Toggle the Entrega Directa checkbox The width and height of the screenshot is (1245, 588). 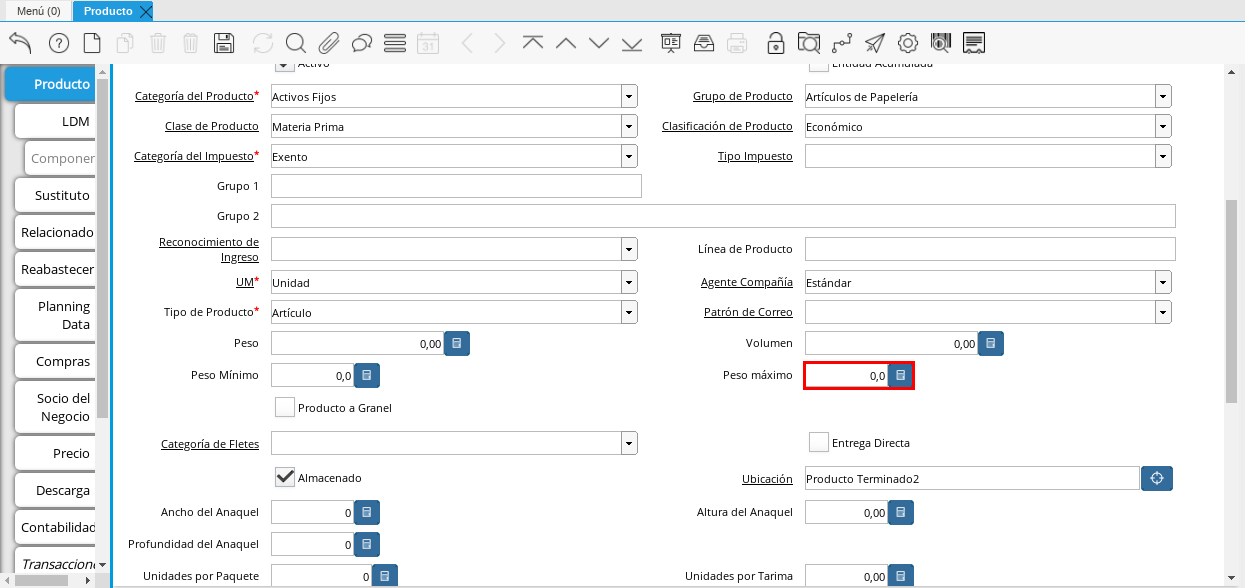coord(819,442)
